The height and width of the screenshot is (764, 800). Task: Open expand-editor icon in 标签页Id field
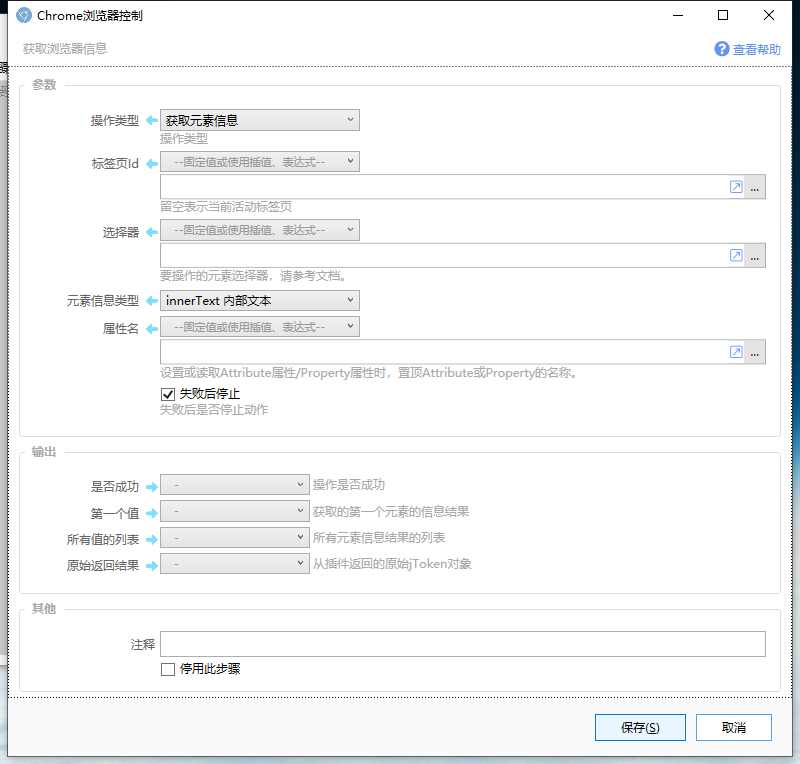coord(736,187)
